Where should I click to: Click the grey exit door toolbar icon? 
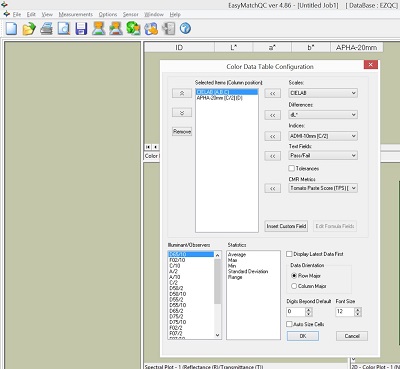click(x=168, y=28)
